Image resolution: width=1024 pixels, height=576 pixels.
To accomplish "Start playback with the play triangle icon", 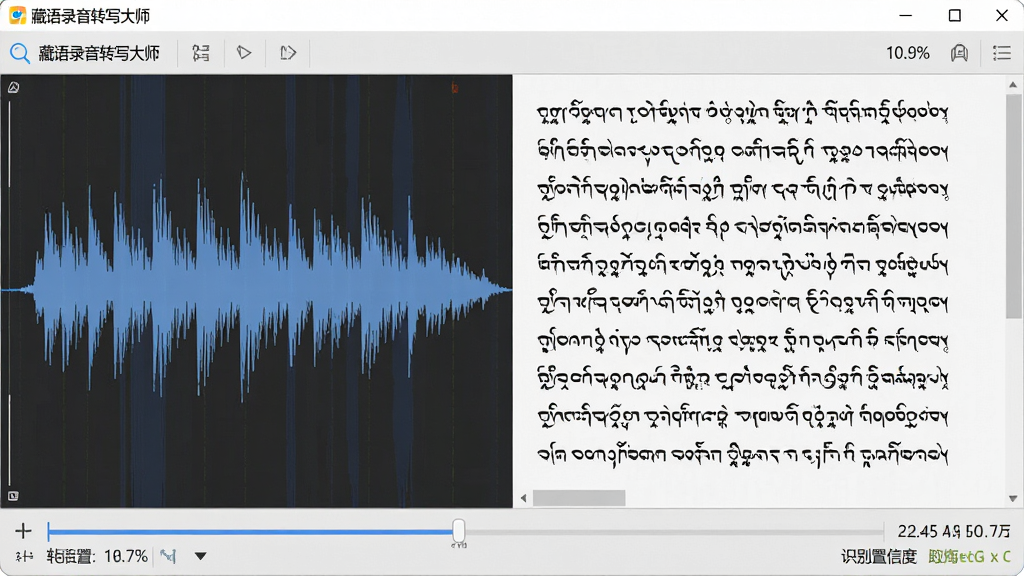I will pyautogui.click(x=244, y=52).
